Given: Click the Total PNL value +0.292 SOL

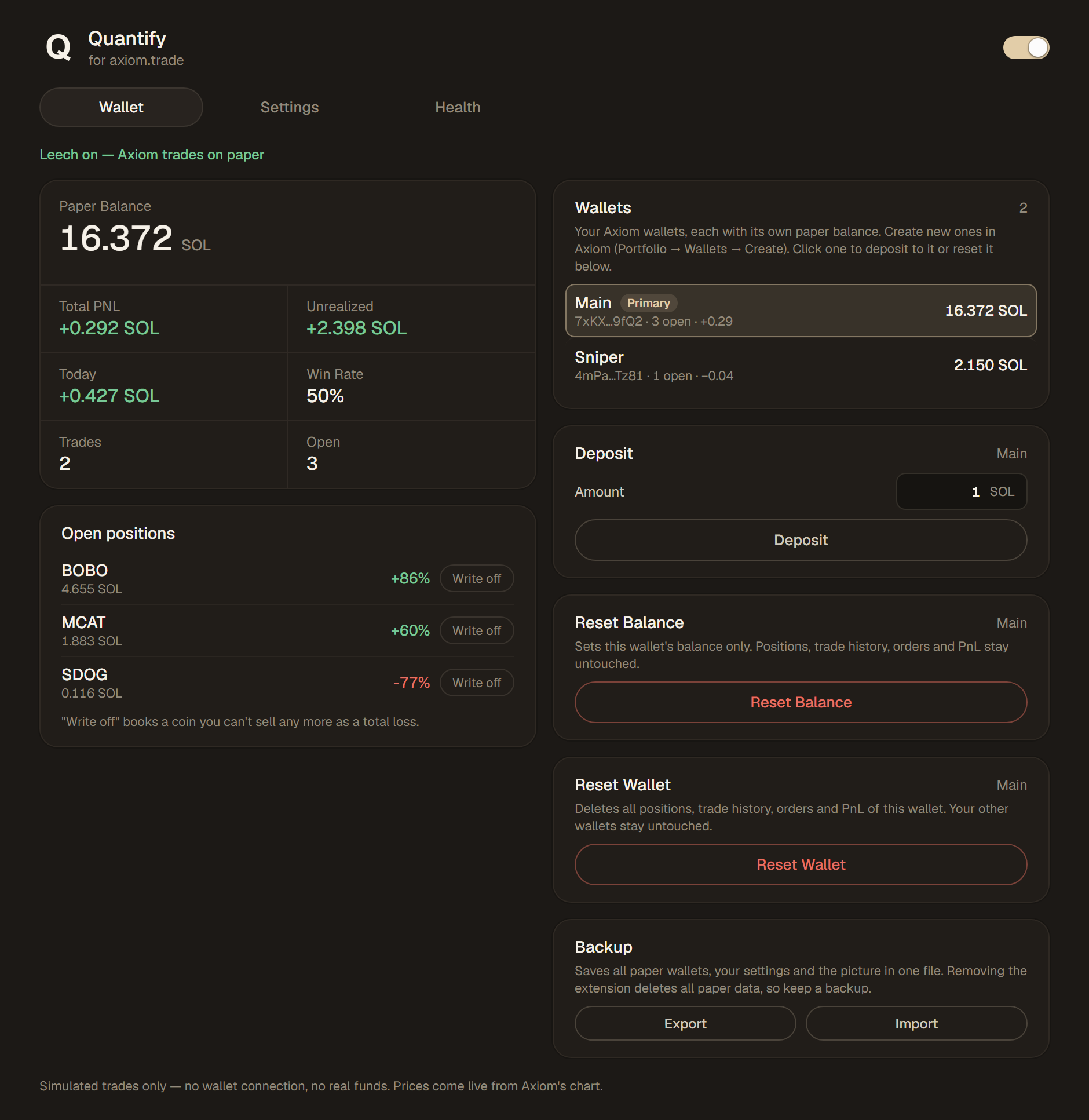Looking at the screenshot, I should [x=109, y=328].
